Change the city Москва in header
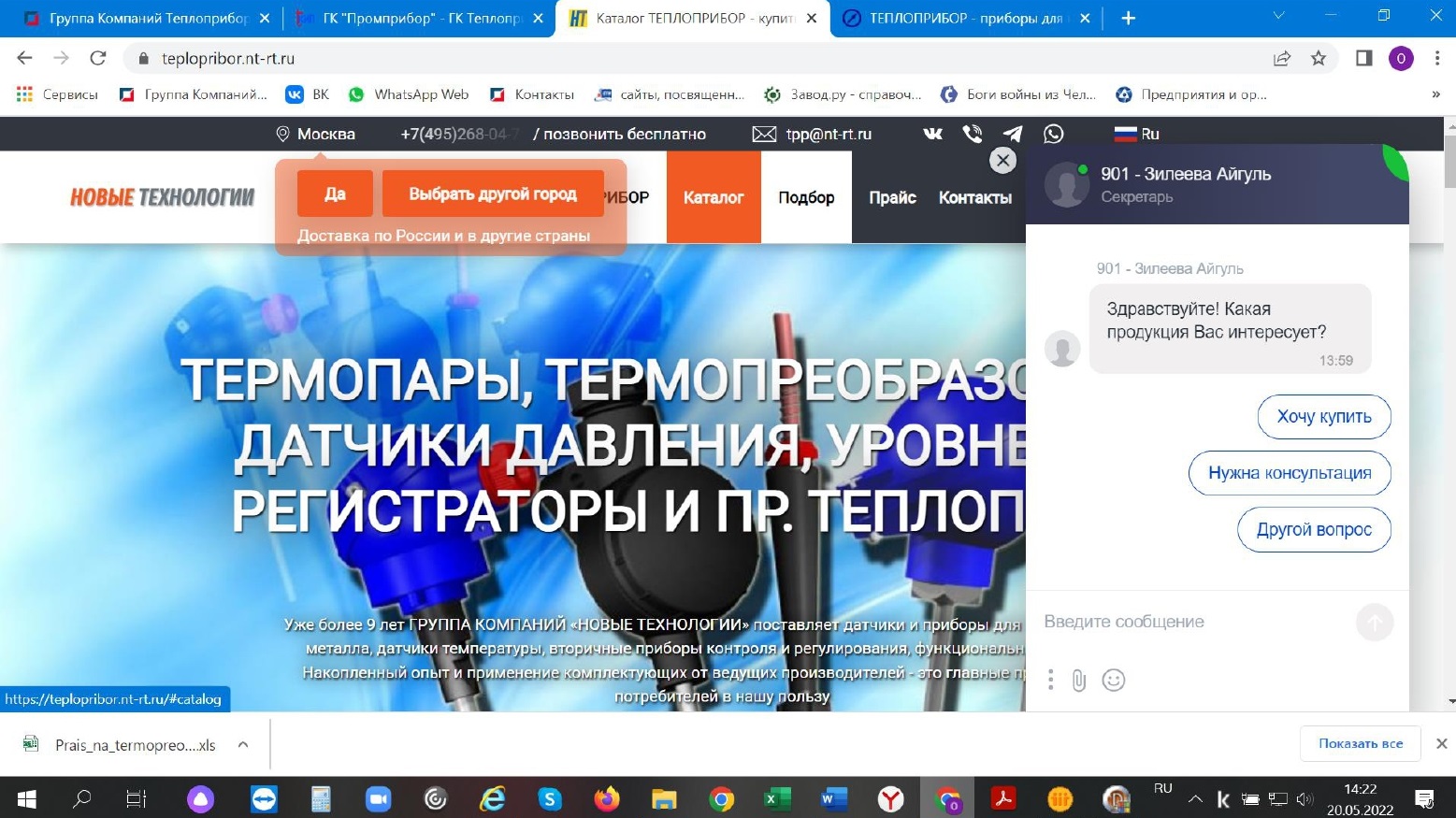 pos(316,134)
